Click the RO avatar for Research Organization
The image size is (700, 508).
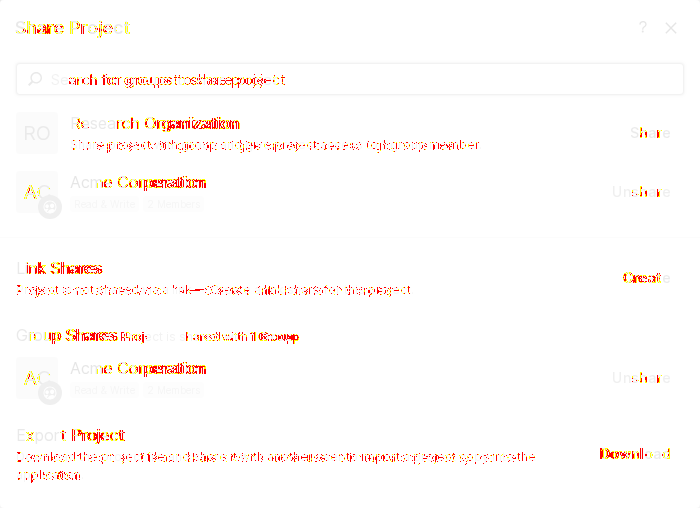point(37,133)
